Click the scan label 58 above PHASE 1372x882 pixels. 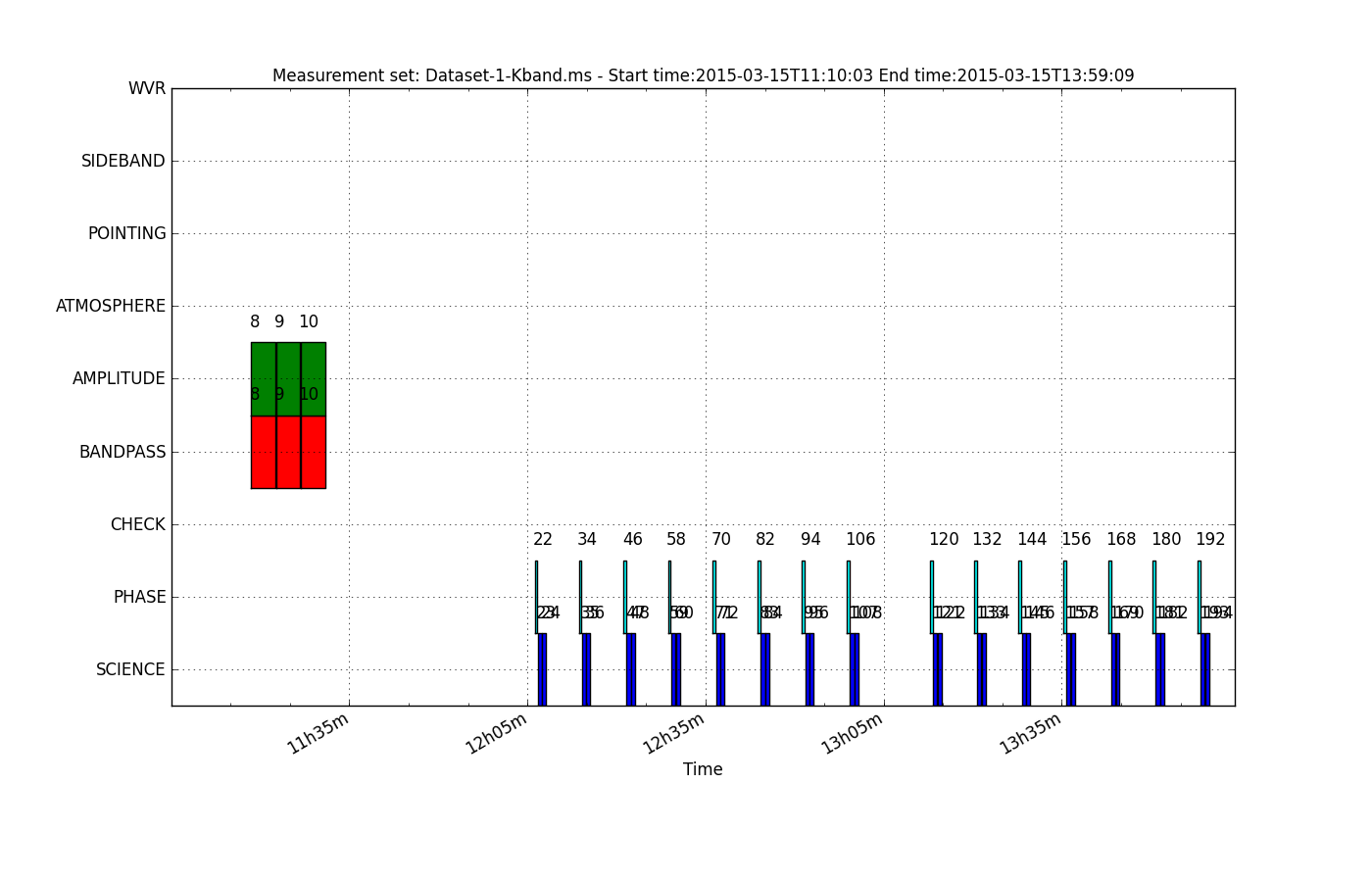(676, 540)
